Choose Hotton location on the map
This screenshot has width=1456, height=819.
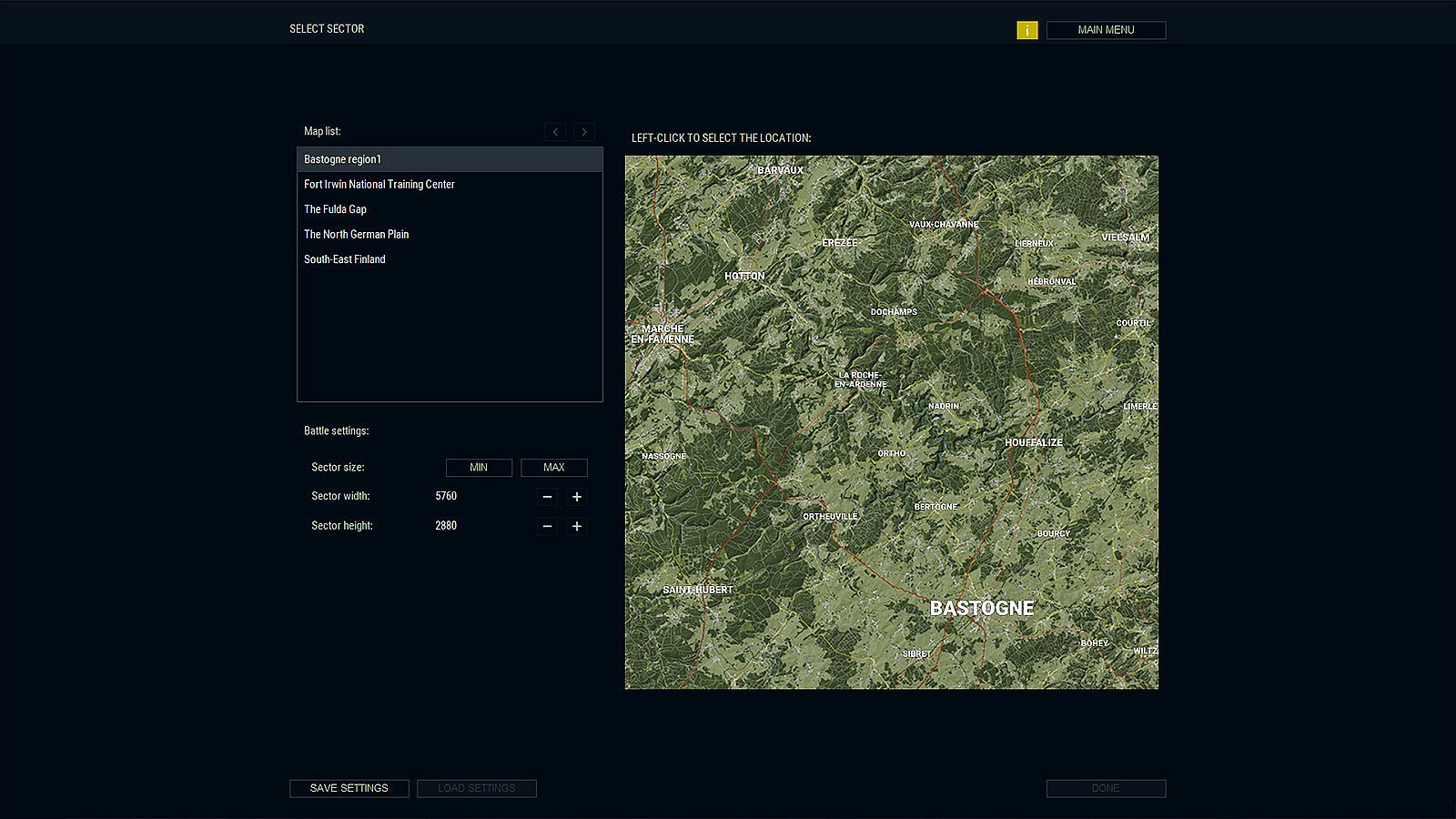tap(744, 276)
